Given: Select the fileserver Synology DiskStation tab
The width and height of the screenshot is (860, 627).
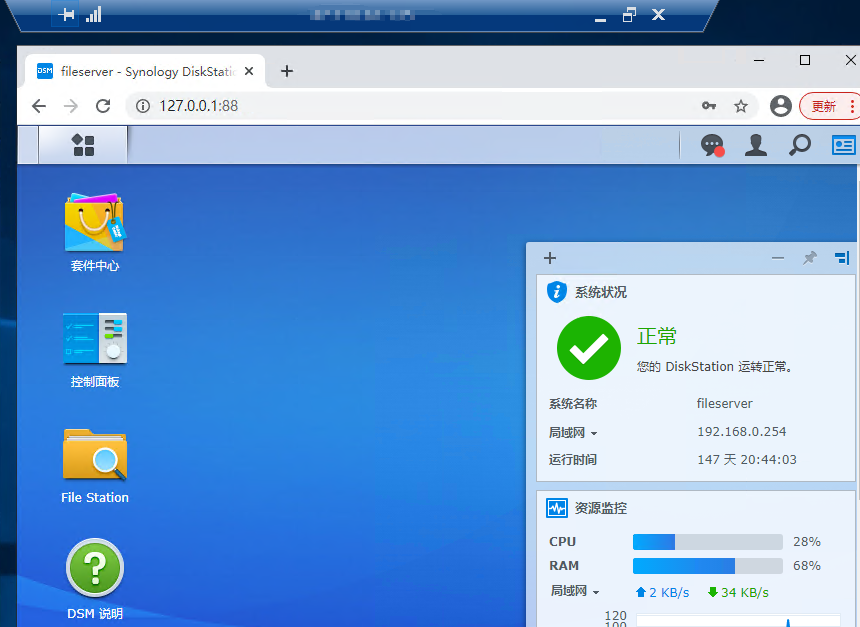Looking at the screenshot, I should point(145,71).
